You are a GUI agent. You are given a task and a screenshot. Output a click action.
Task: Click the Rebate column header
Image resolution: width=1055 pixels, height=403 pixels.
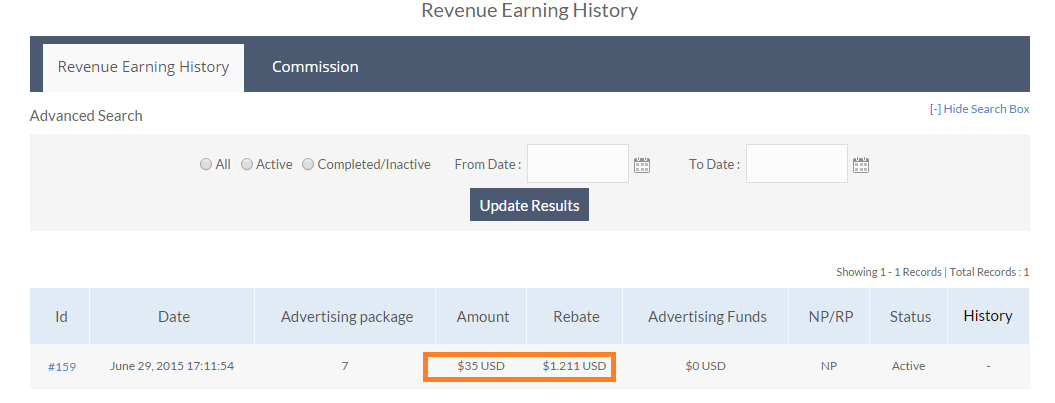(x=576, y=317)
